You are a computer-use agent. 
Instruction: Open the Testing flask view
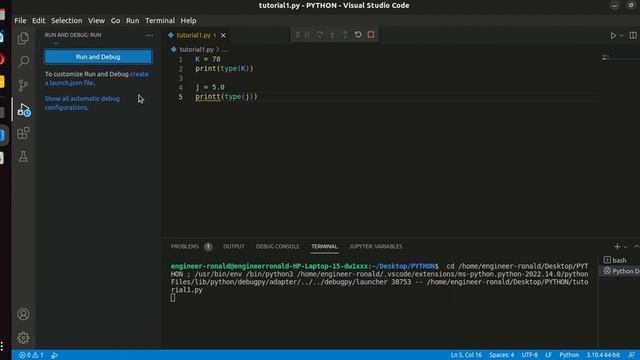pyautogui.click(x=23, y=156)
